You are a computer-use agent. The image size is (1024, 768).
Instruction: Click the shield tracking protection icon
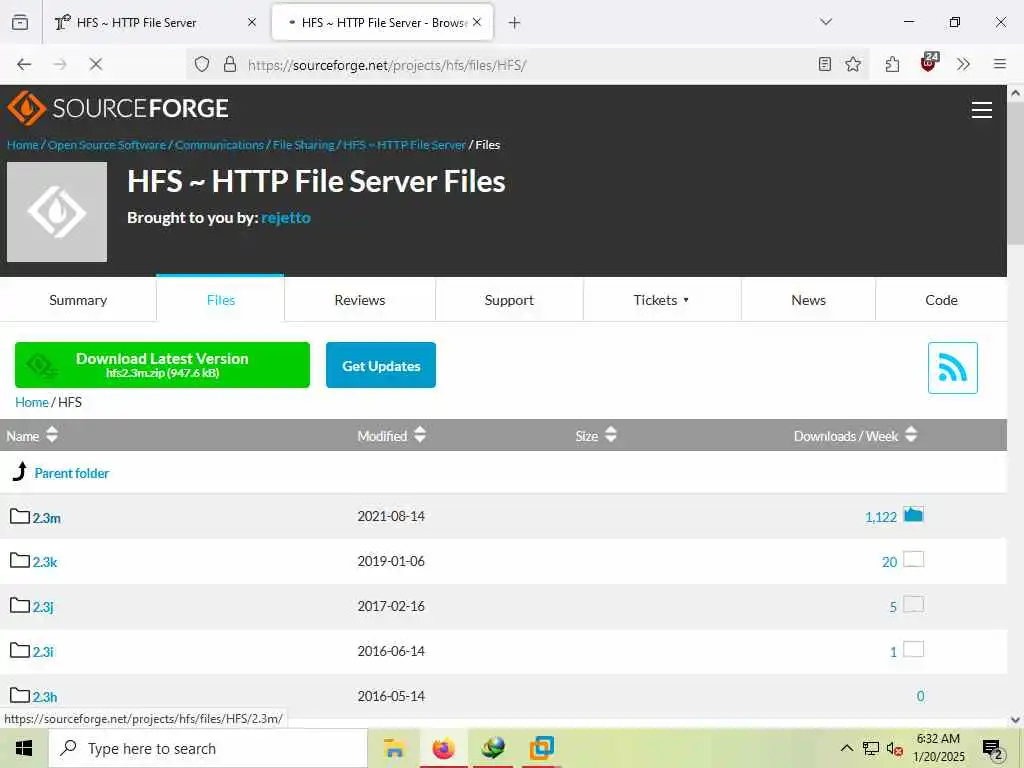202,64
